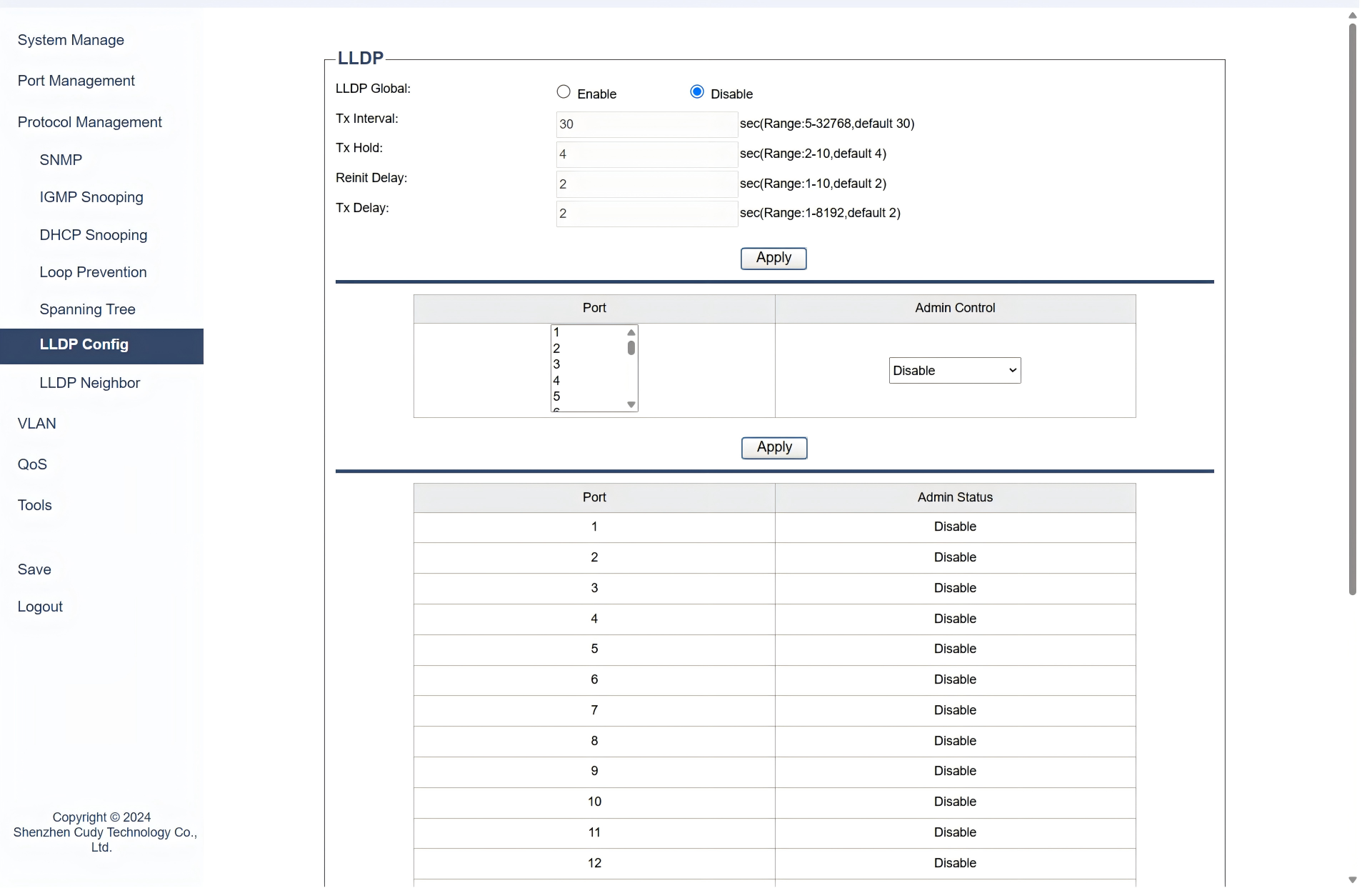Click the Tx Interval input field
1372x888 pixels.
(646, 124)
